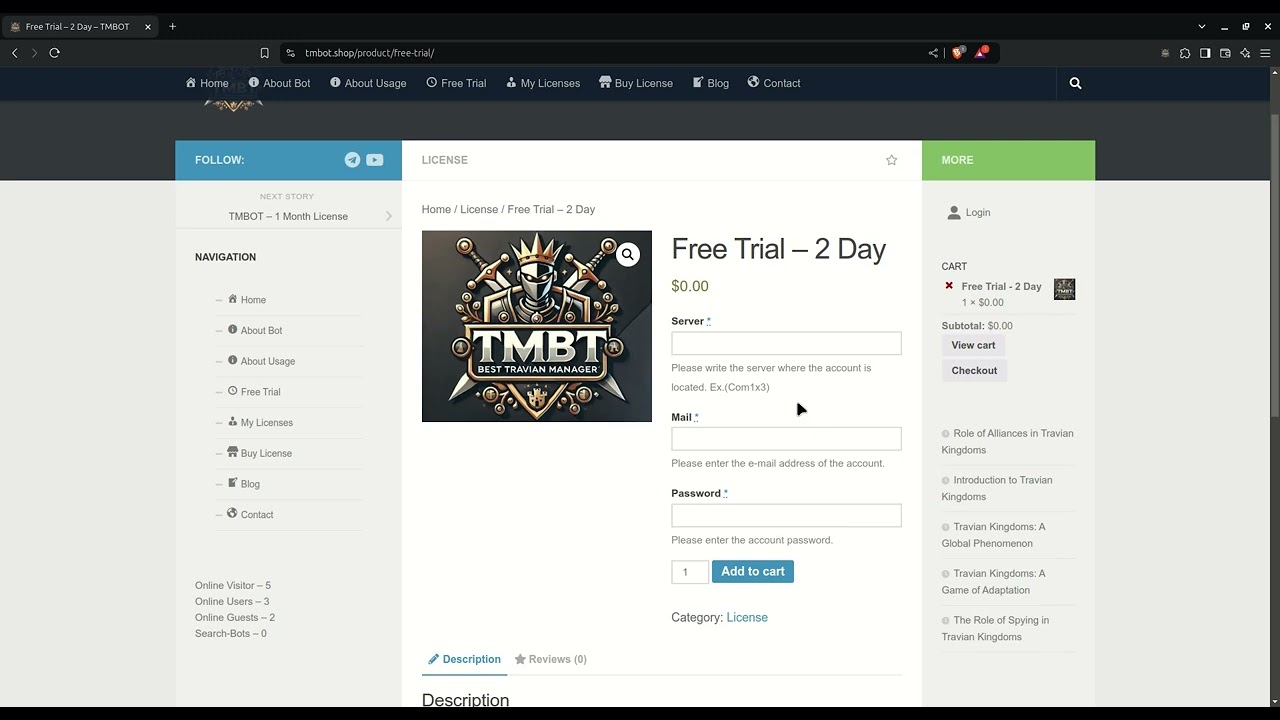Click the TMBT product logo image
This screenshot has width=1280, height=720.
pyautogui.click(x=536, y=326)
